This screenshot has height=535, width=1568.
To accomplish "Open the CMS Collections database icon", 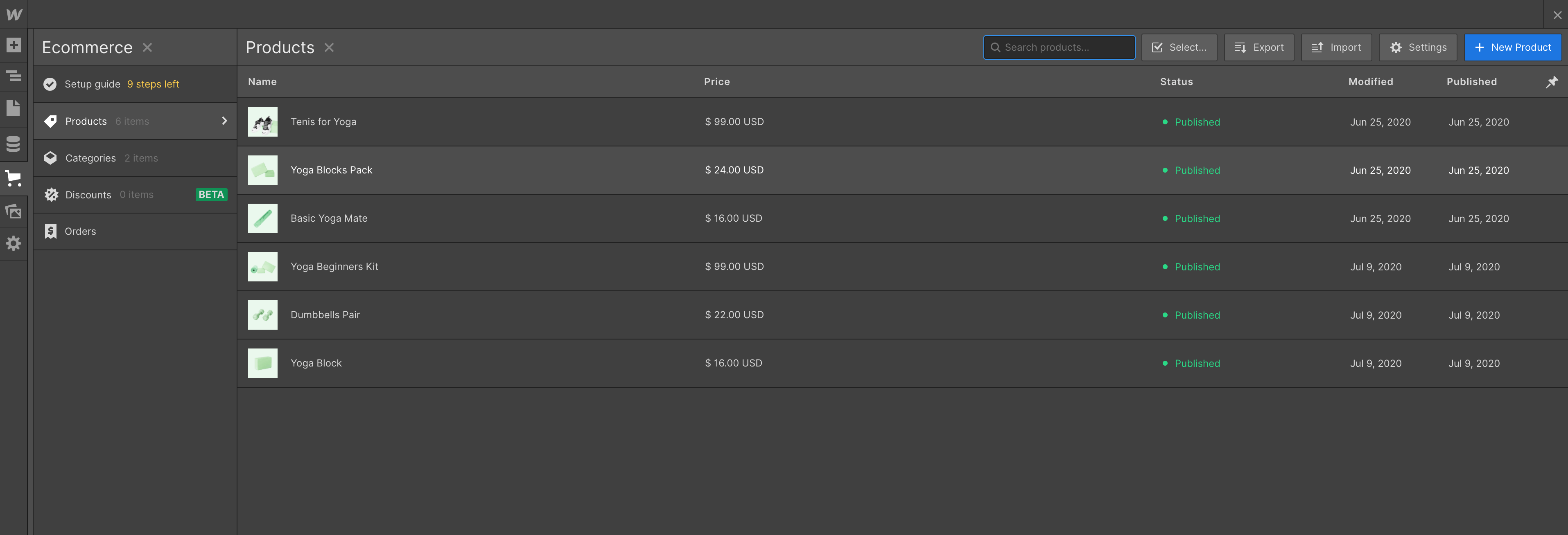I will [14, 144].
